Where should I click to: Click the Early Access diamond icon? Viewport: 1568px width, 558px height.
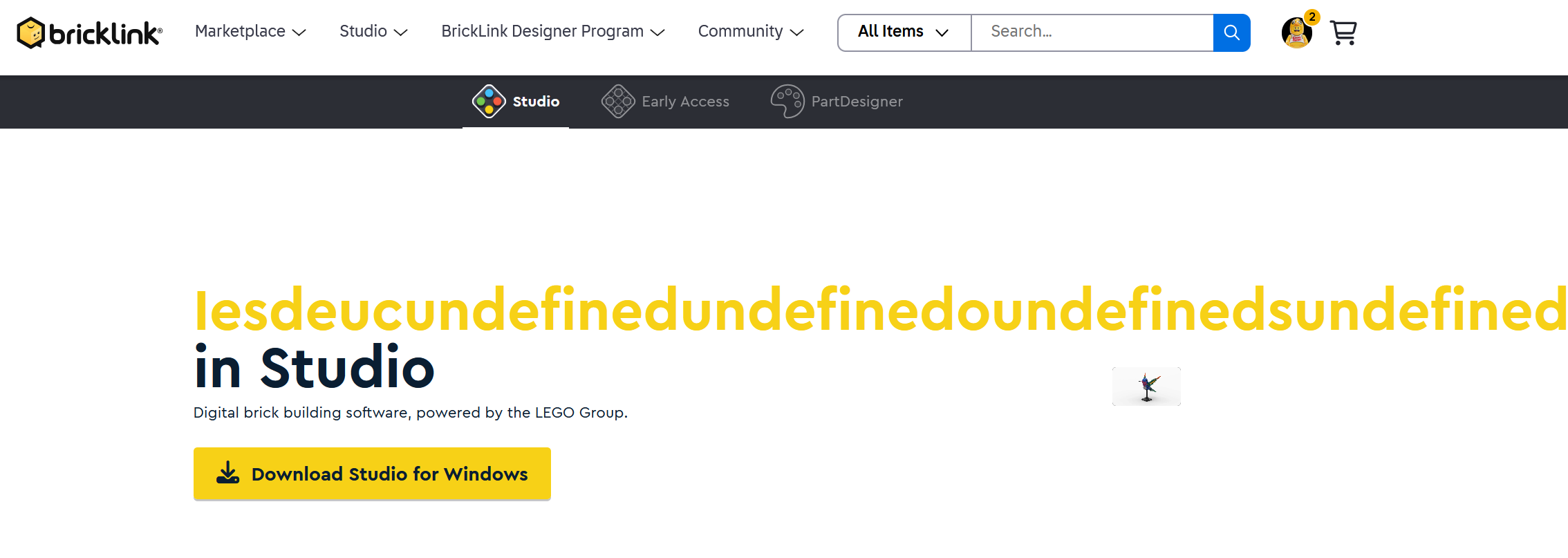618,102
